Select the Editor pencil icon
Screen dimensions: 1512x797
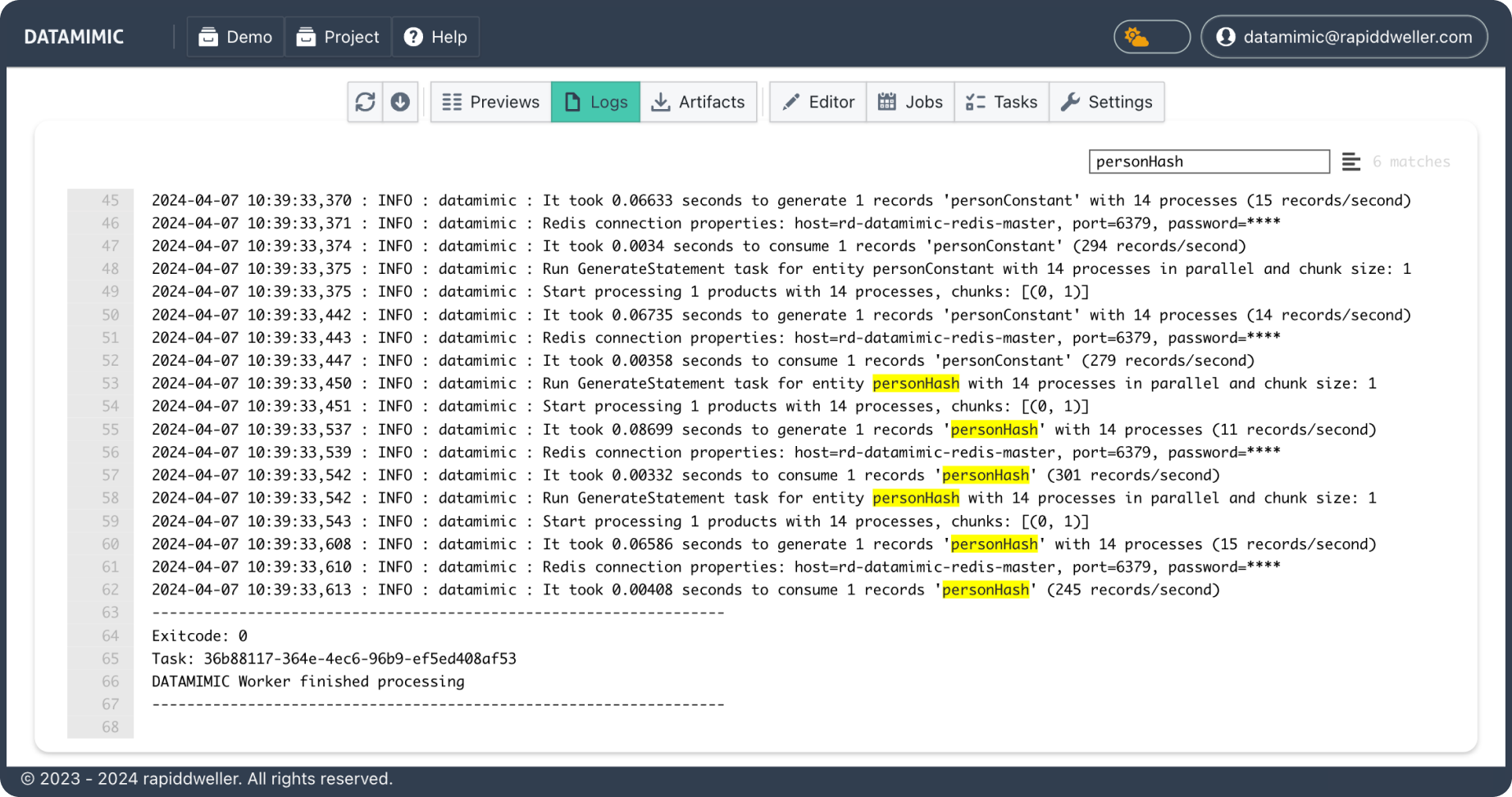pos(790,102)
